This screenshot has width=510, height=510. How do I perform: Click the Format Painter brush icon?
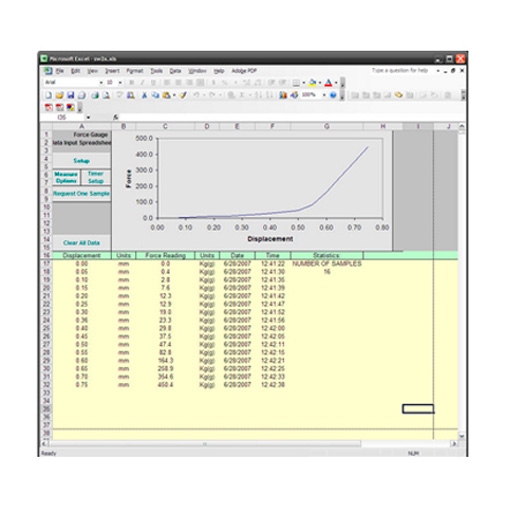point(183,95)
